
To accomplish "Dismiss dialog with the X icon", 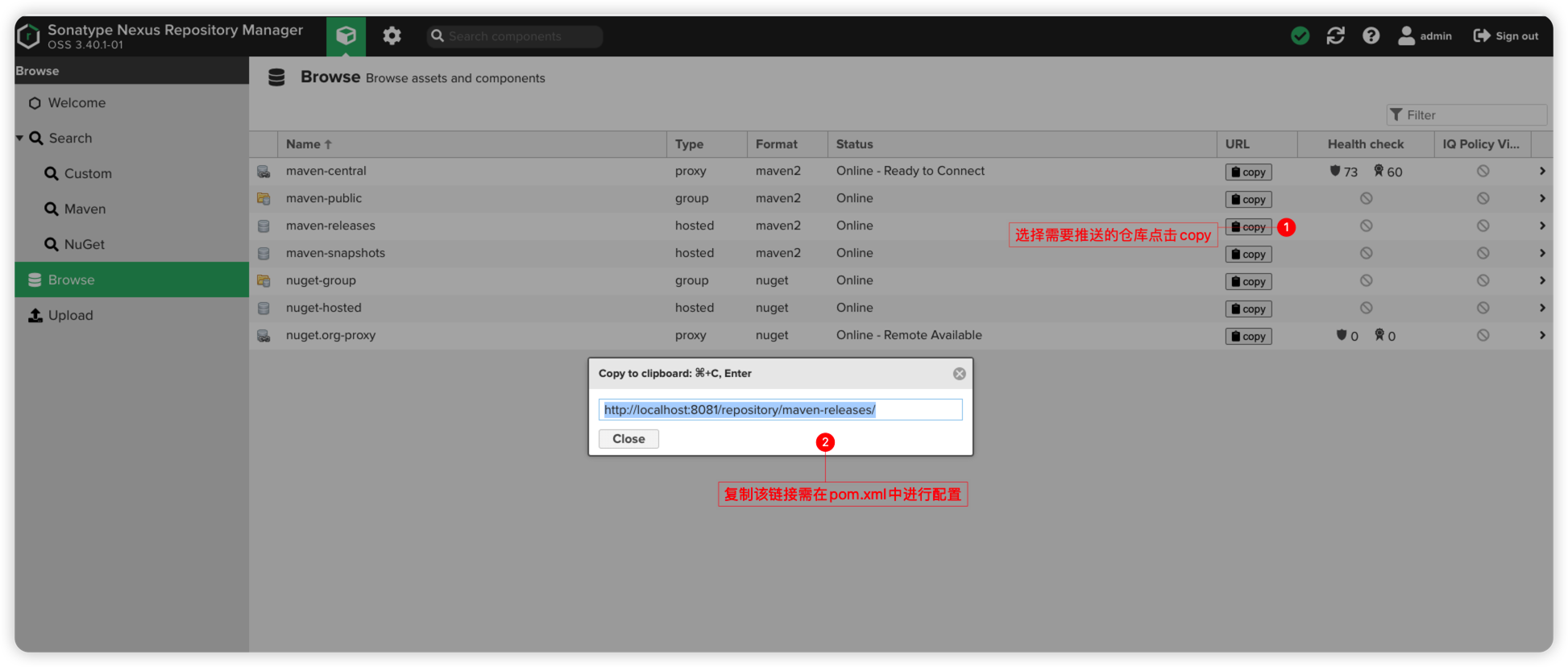I will [x=959, y=373].
